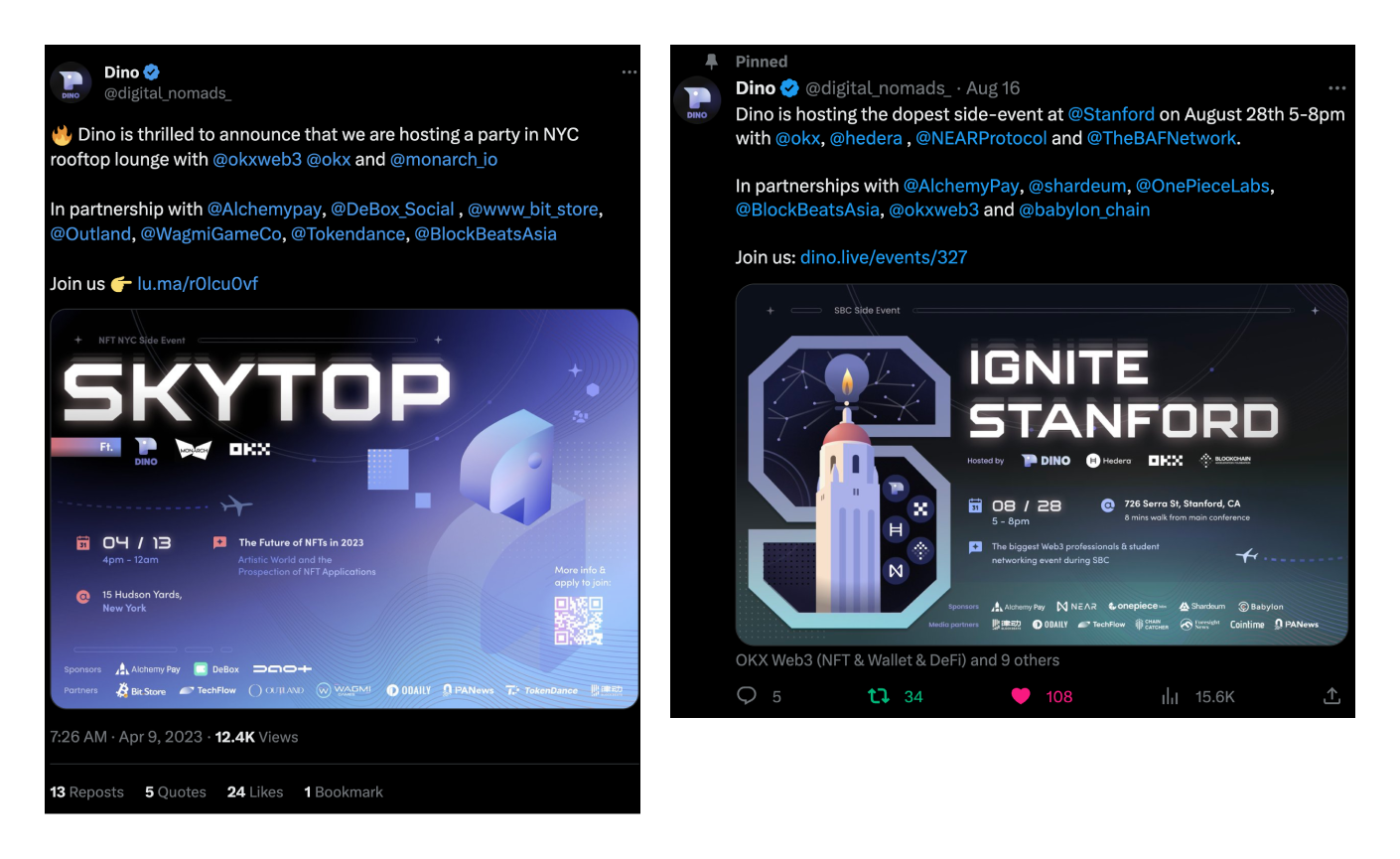Open the views analytics bar chart icon
1400x859 pixels.
(x=1170, y=696)
